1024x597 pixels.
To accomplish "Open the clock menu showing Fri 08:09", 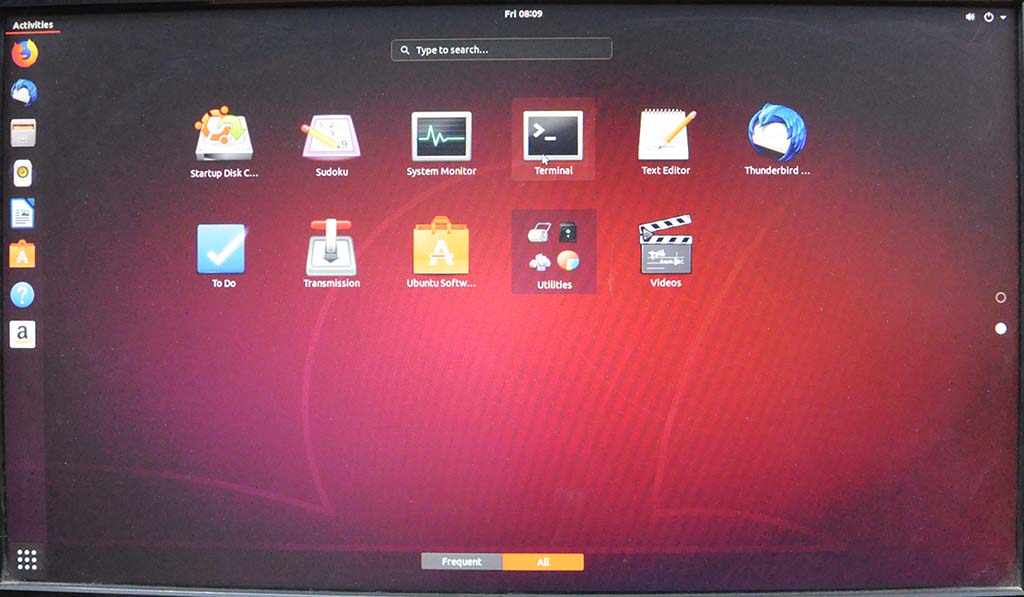I will coord(523,14).
